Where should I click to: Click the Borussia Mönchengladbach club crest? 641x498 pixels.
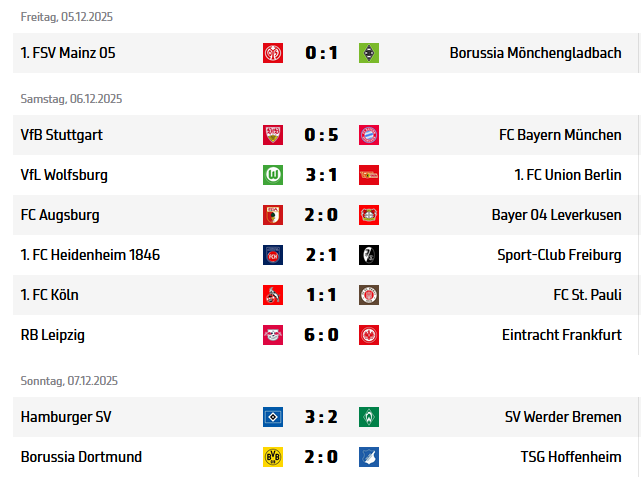[x=369, y=53]
